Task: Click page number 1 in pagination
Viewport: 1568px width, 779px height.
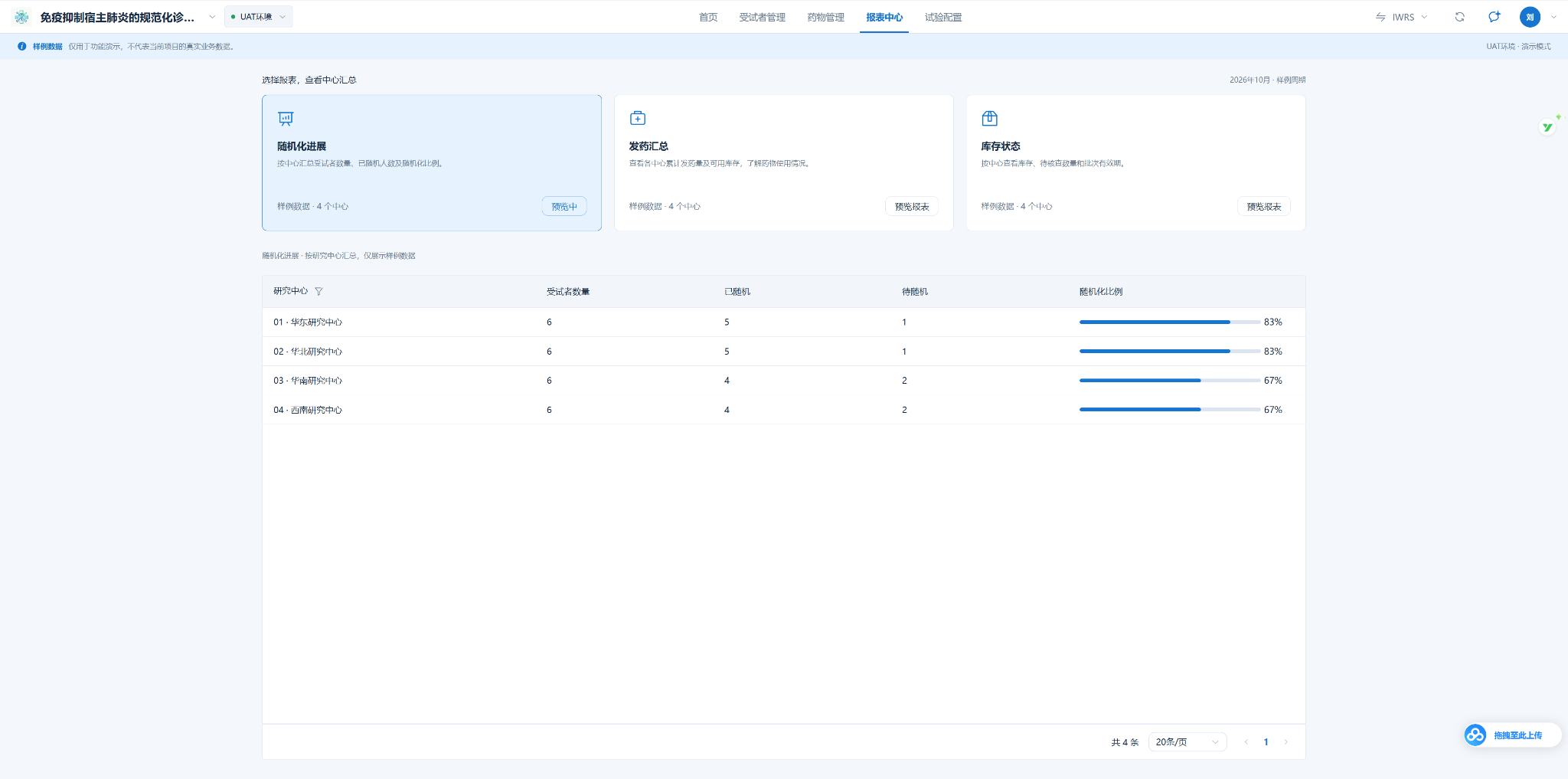Action: [x=1266, y=742]
